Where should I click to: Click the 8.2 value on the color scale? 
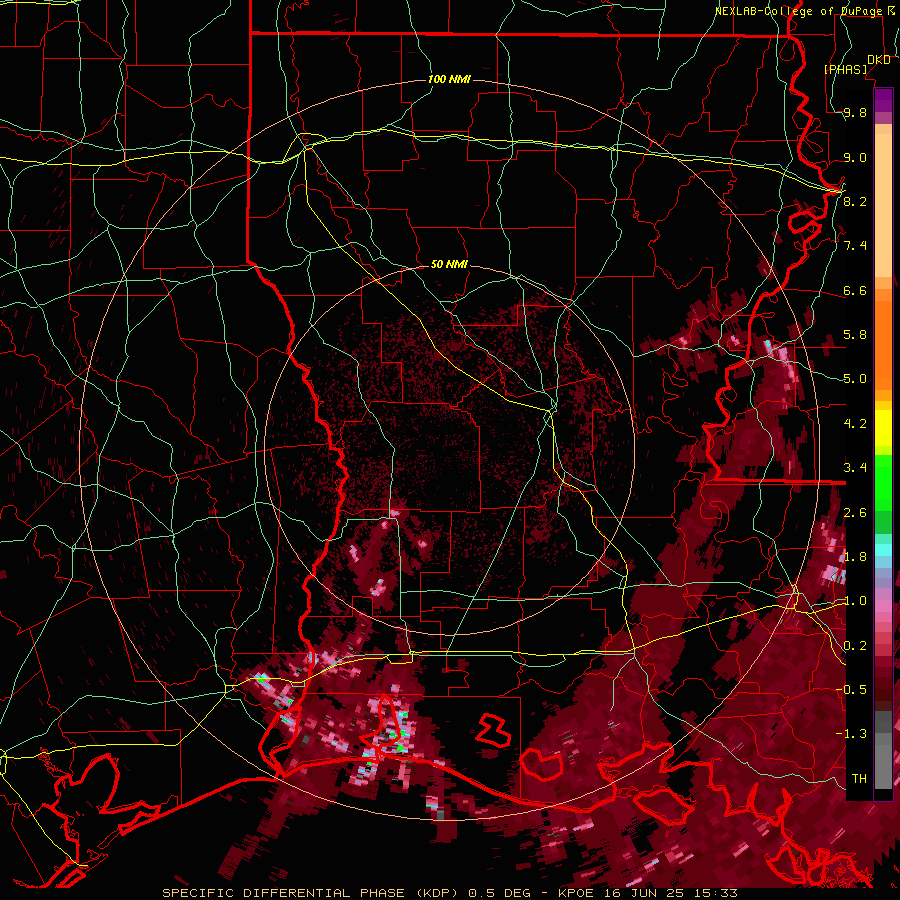point(855,201)
